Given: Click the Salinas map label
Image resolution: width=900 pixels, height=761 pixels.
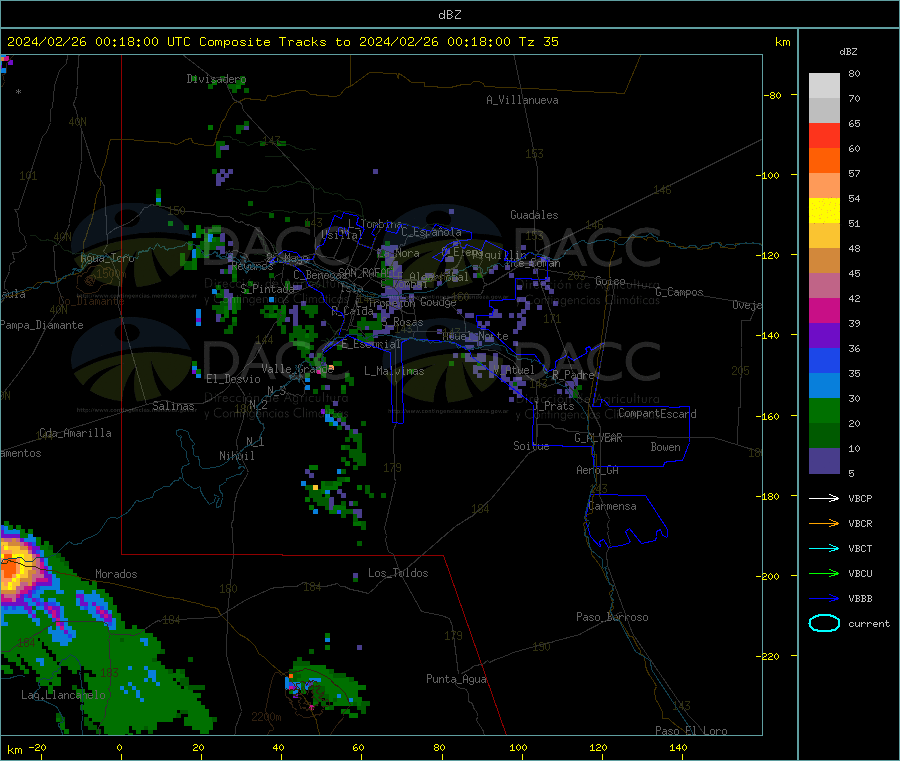Looking at the screenshot, I should tap(173, 406).
